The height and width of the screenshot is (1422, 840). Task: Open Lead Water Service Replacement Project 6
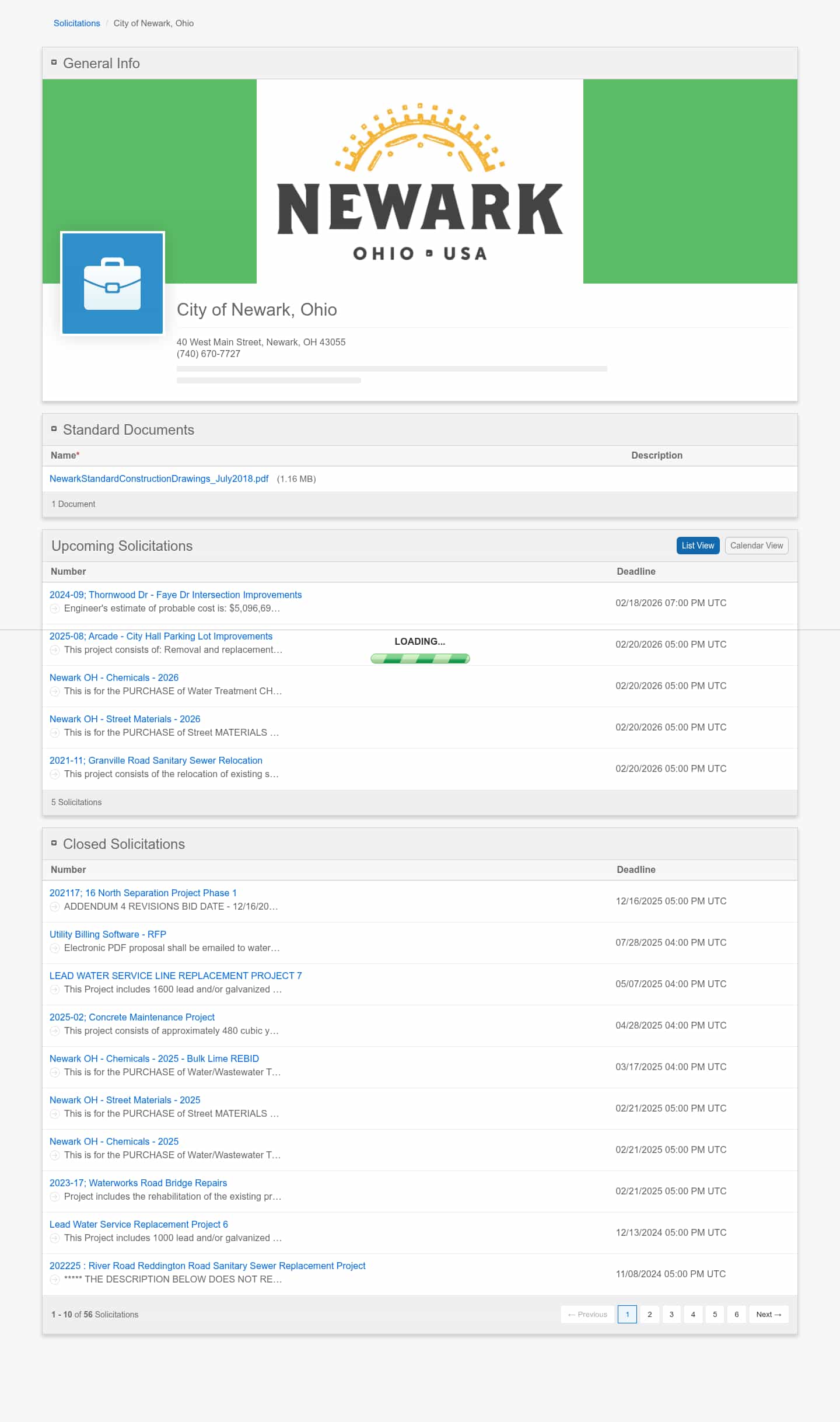(x=139, y=1224)
